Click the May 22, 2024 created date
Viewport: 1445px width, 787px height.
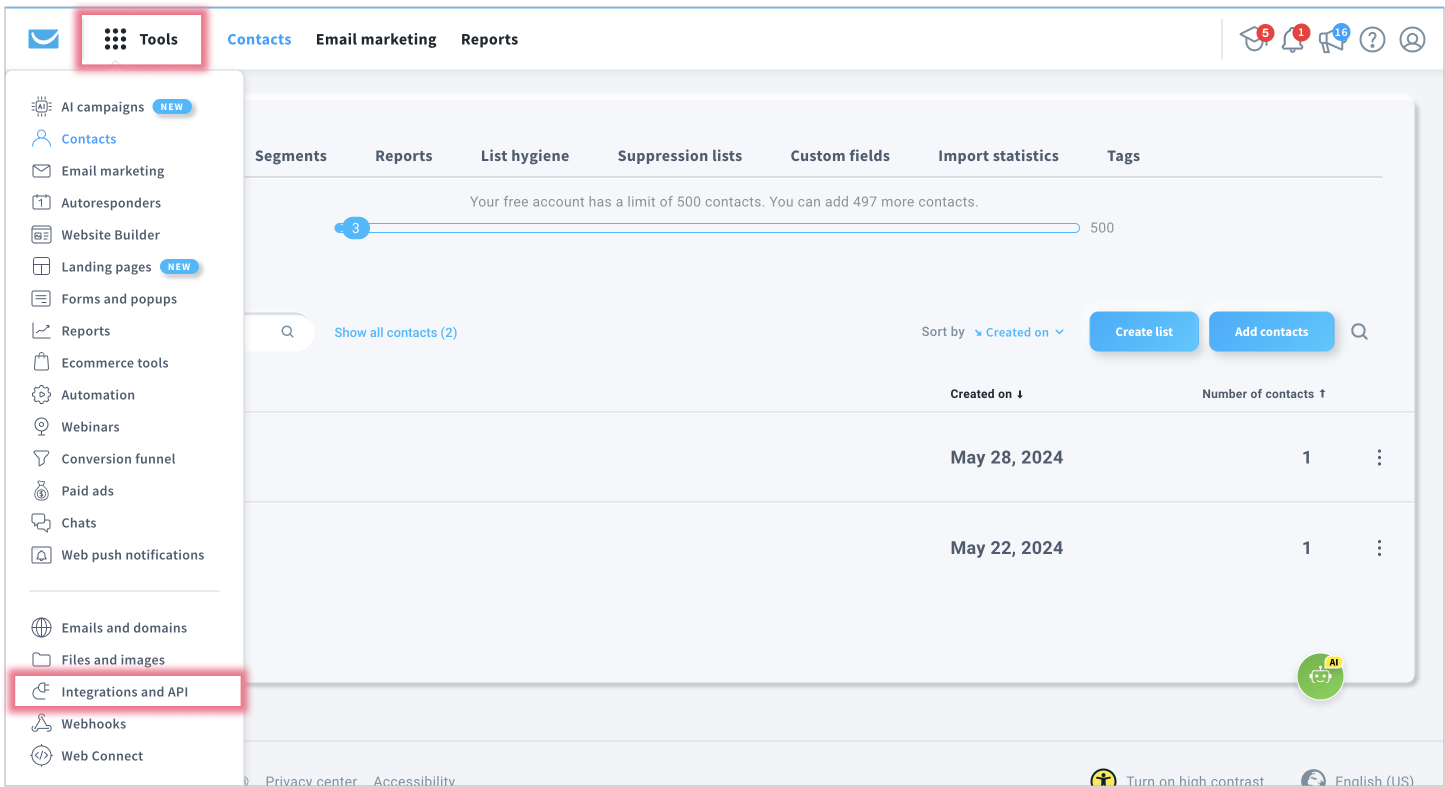tap(1006, 548)
